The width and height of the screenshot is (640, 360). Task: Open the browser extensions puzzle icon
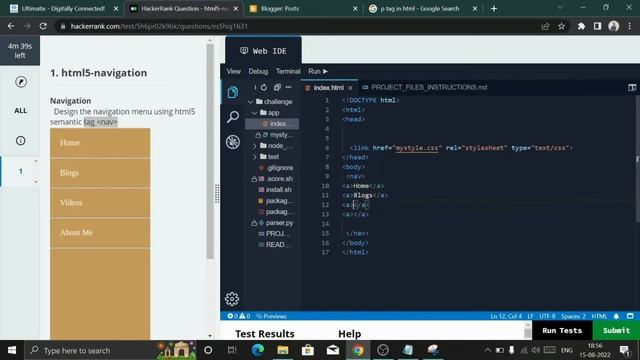point(581,26)
